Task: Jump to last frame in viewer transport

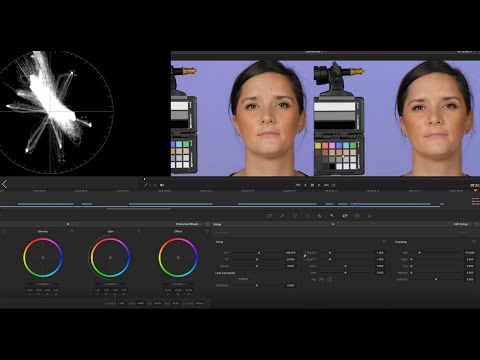Action: (327, 185)
